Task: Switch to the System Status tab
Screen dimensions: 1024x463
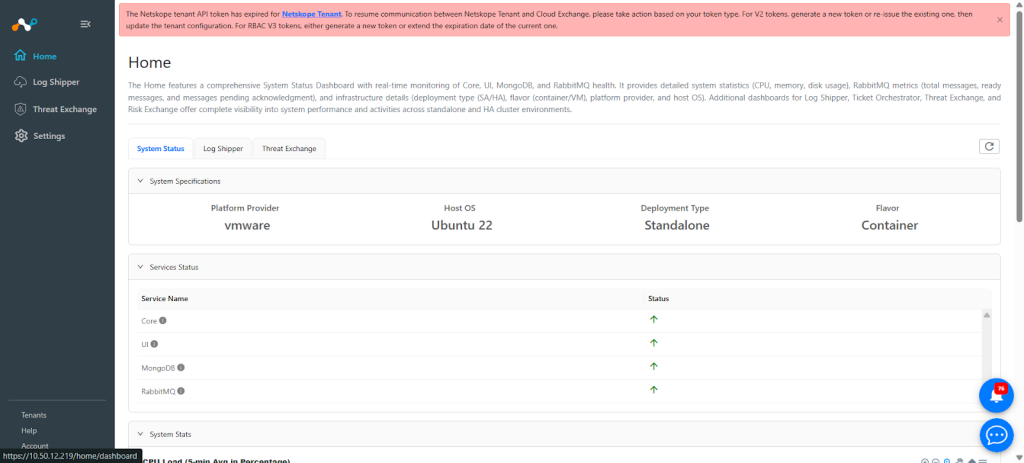Action: pyautogui.click(x=161, y=148)
